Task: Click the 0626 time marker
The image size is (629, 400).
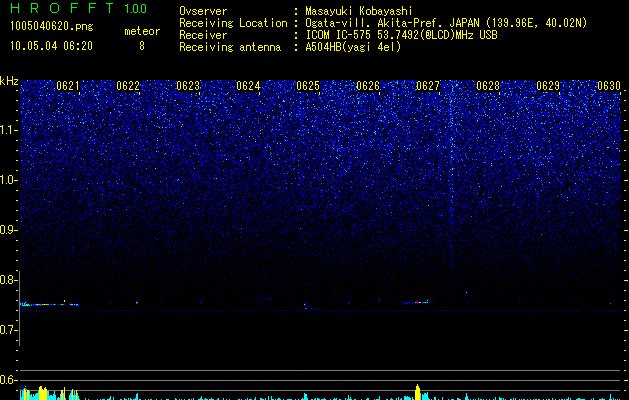Action: pos(368,85)
